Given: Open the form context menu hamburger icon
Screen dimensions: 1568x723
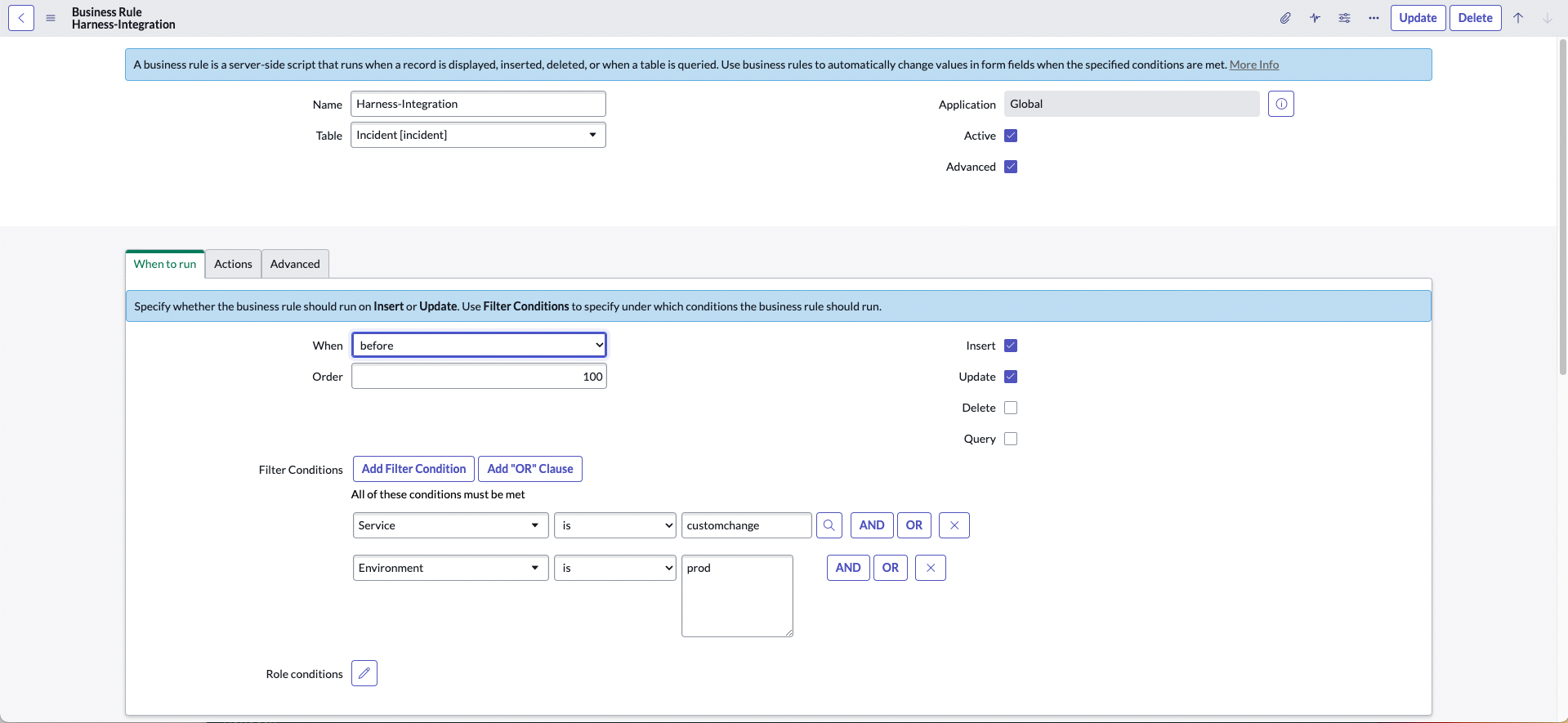Looking at the screenshot, I should [x=51, y=18].
